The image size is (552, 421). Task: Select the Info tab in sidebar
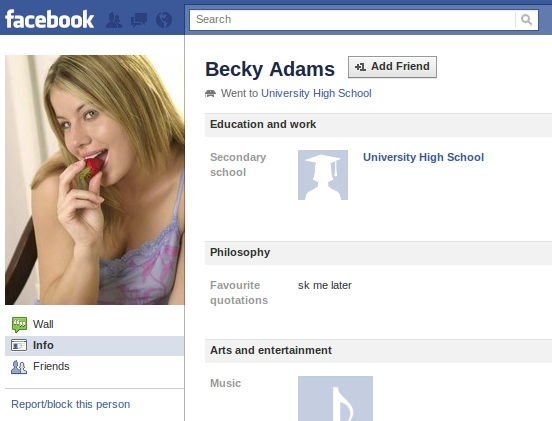(x=94, y=346)
